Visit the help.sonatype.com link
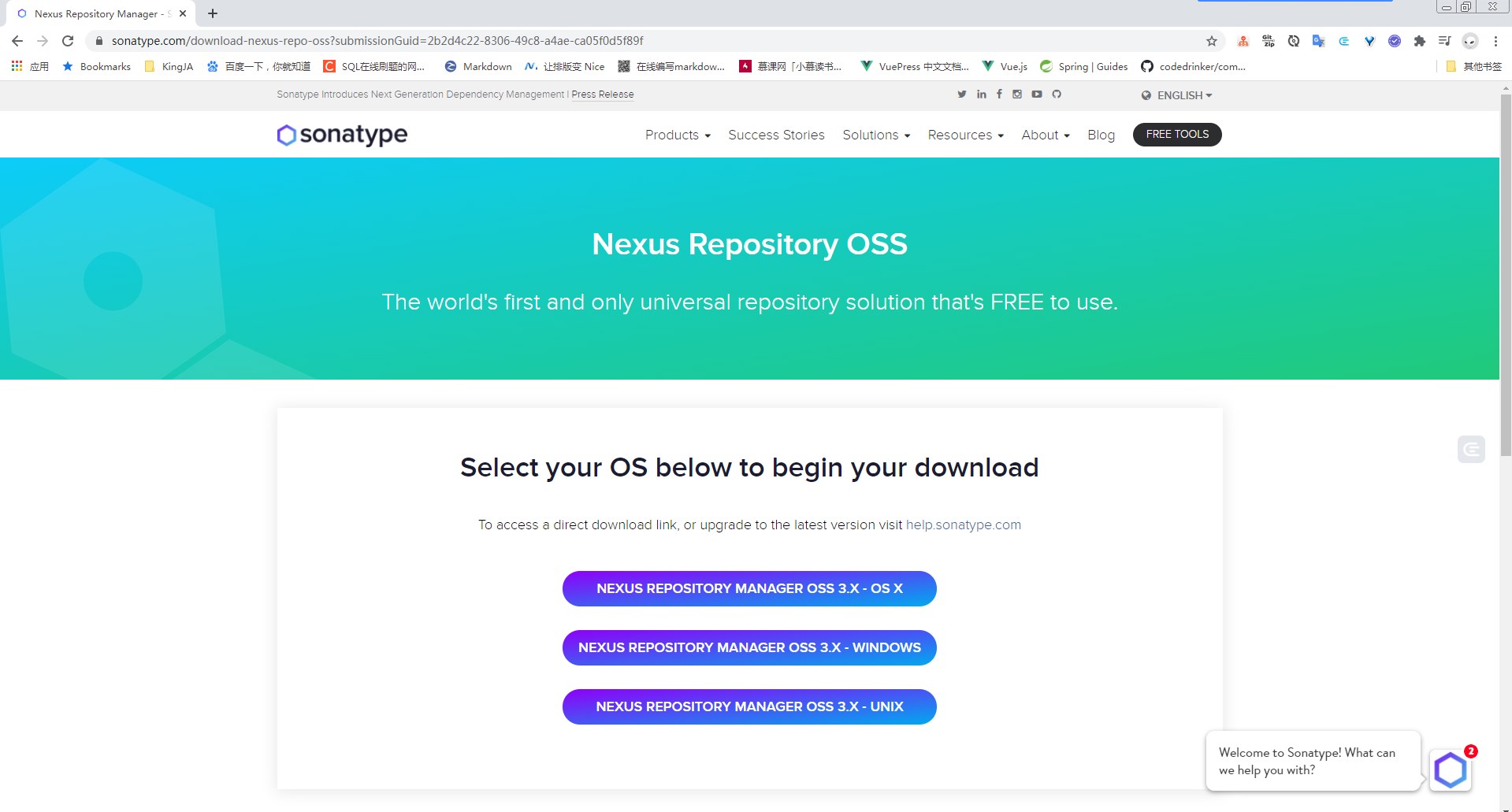This screenshot has width=1512, height=812. tap(964, 525)
